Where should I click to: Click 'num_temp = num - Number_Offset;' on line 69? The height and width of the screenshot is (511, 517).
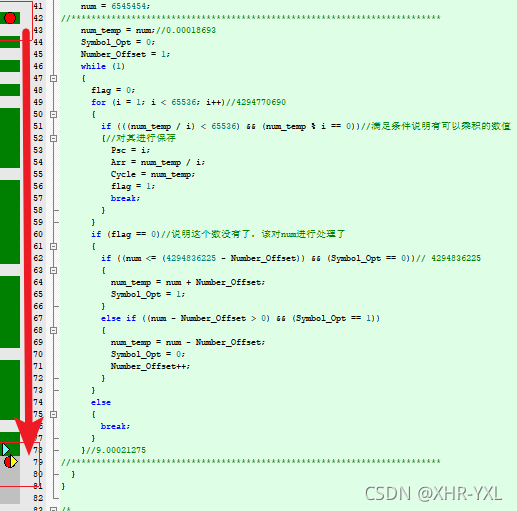188,342
